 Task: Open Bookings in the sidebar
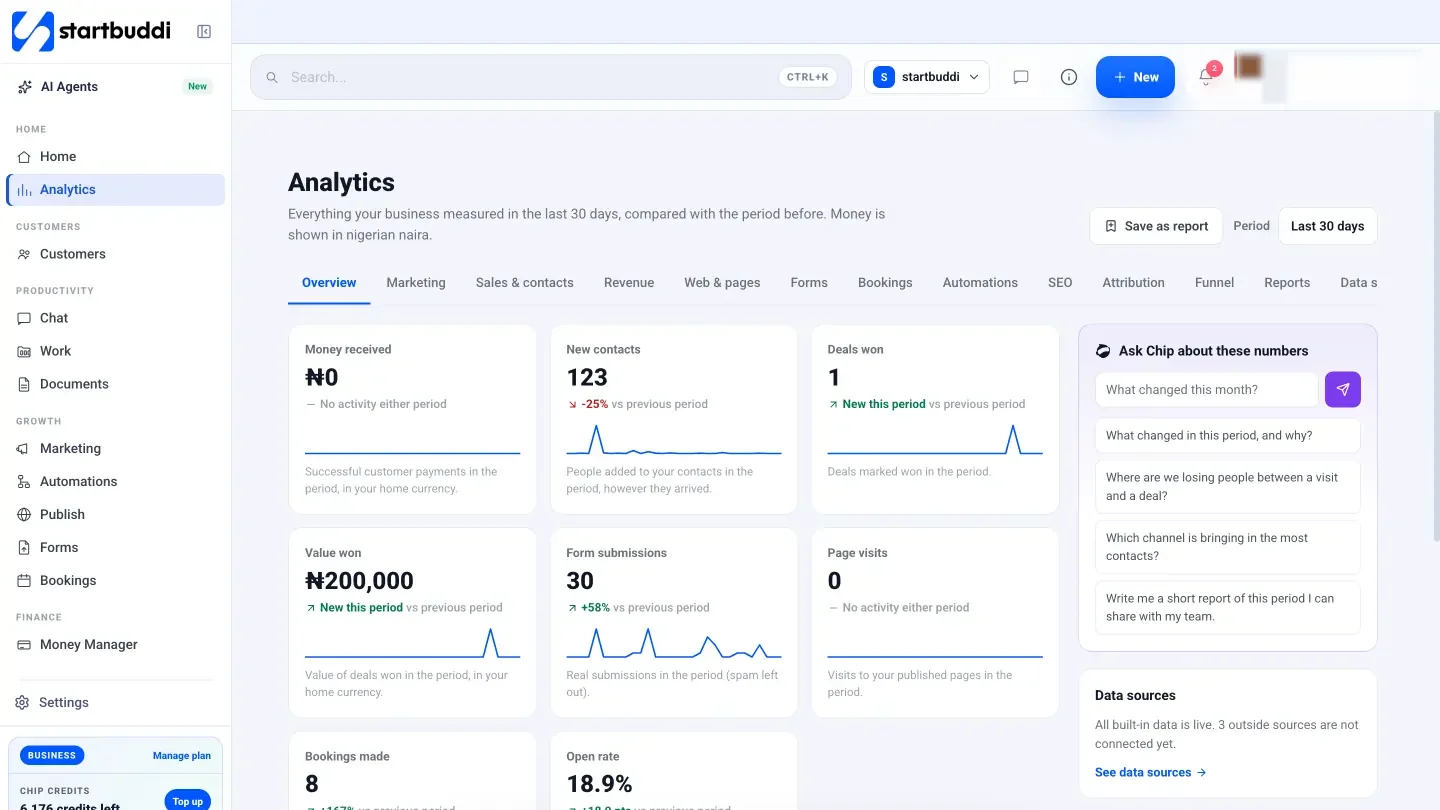pyautogui.click(x=116, y=580)
